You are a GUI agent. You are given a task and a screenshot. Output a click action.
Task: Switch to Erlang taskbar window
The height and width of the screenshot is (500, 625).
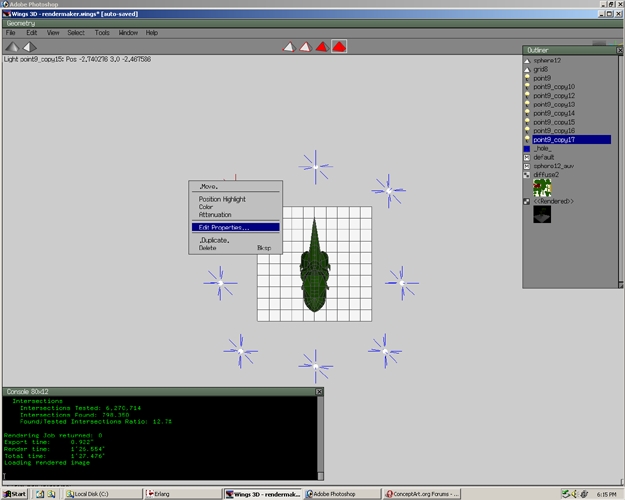pos(182,494)
